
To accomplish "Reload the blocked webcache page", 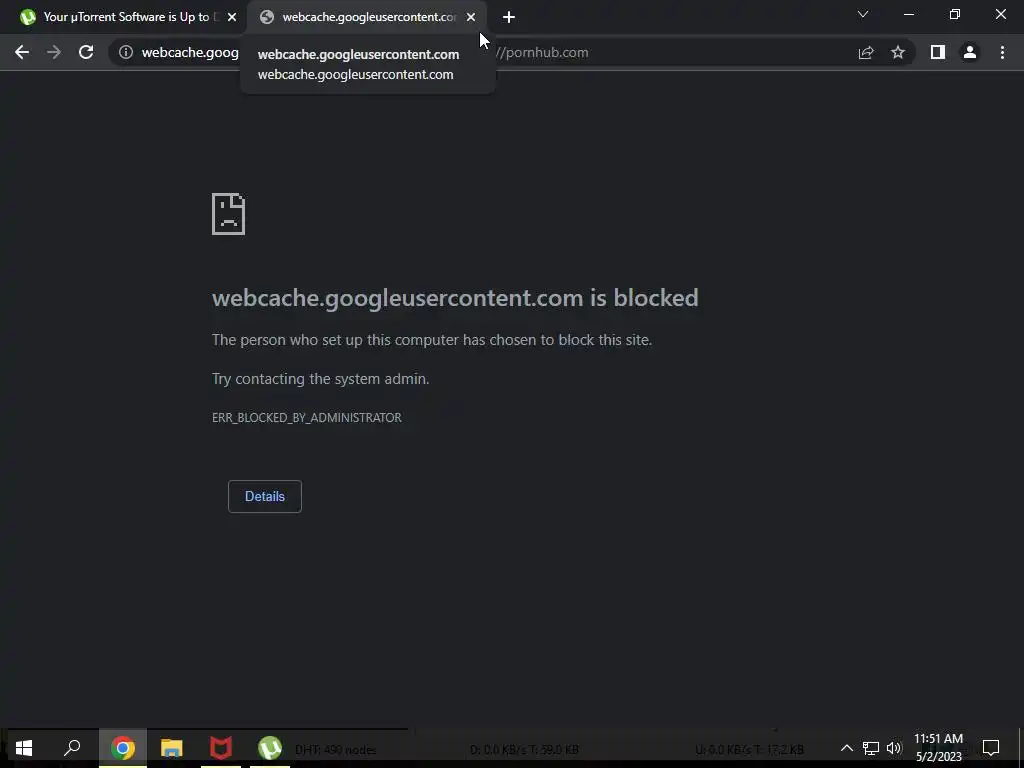I will [86, 52].
